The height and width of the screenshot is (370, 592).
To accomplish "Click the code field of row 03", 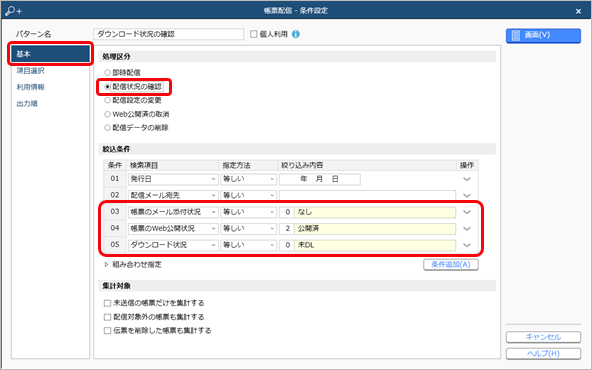I will tap(287, 212).
